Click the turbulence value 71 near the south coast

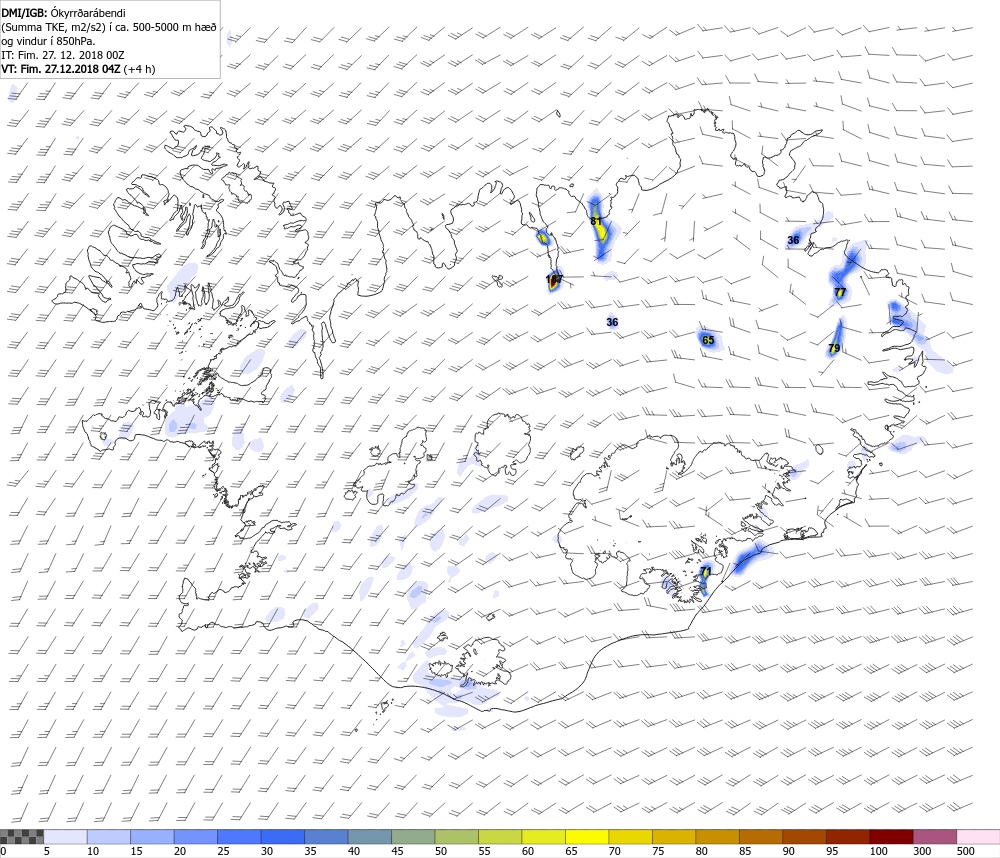705,571
